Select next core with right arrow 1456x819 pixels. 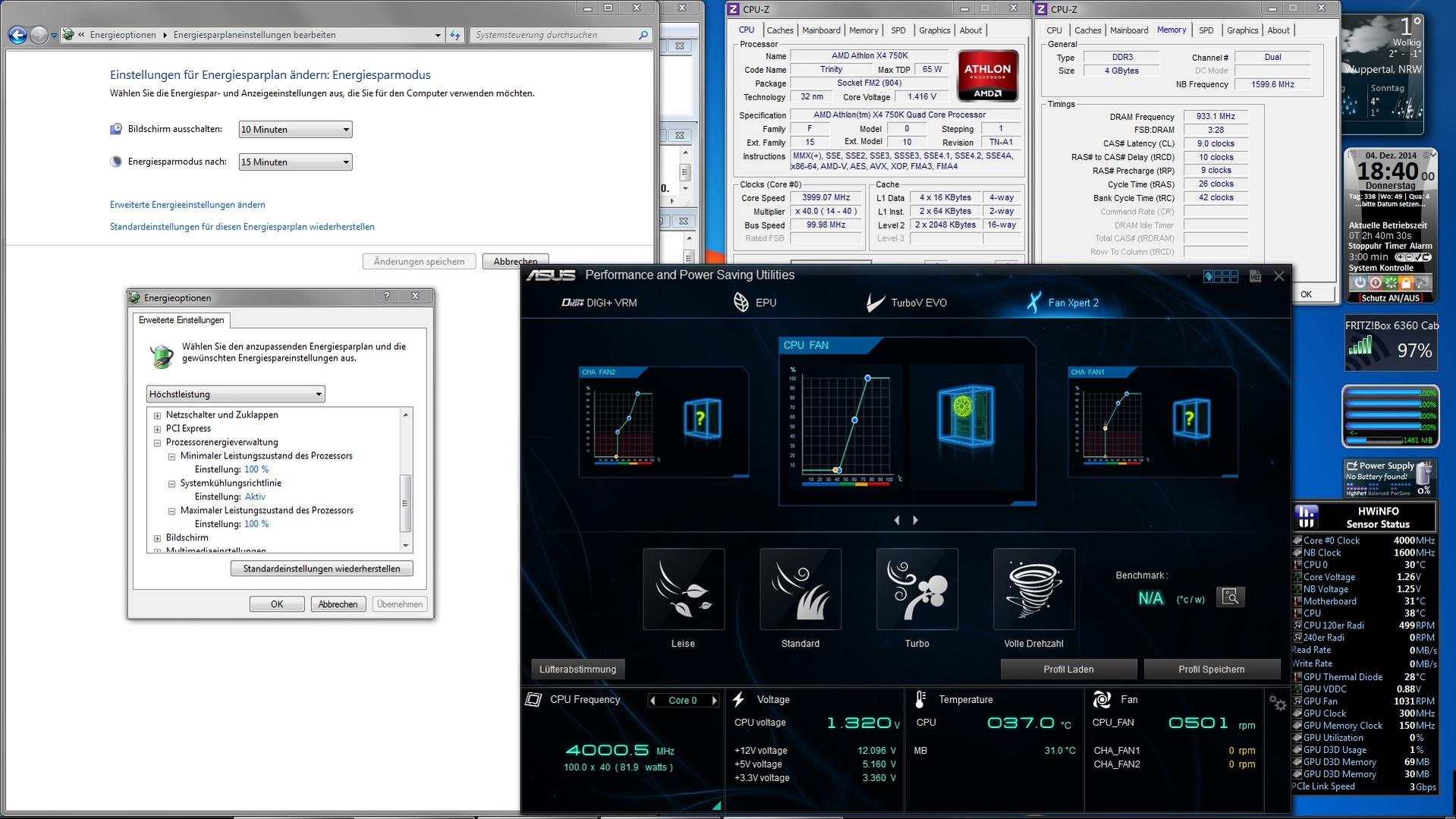(x=714, y=701)
